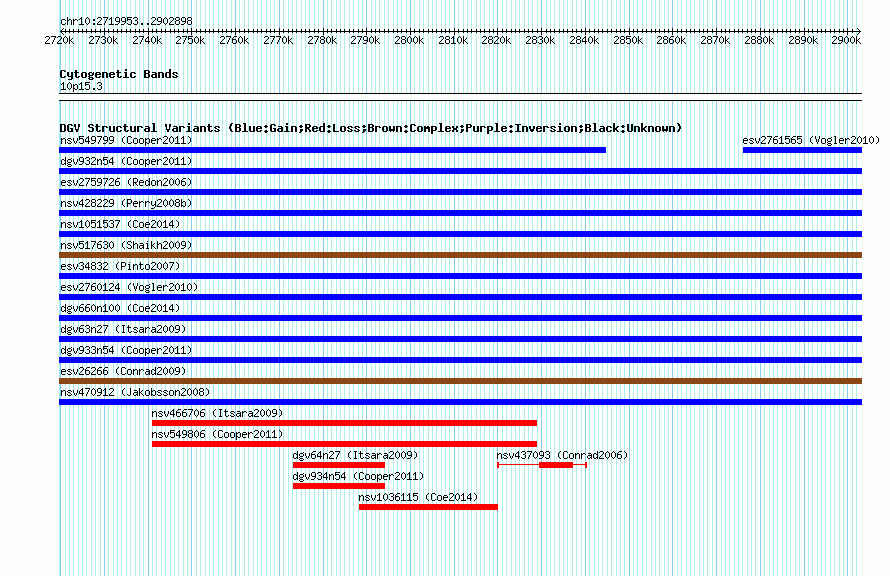Click the 2860k ruler tick label

click(x=671, y=40)
